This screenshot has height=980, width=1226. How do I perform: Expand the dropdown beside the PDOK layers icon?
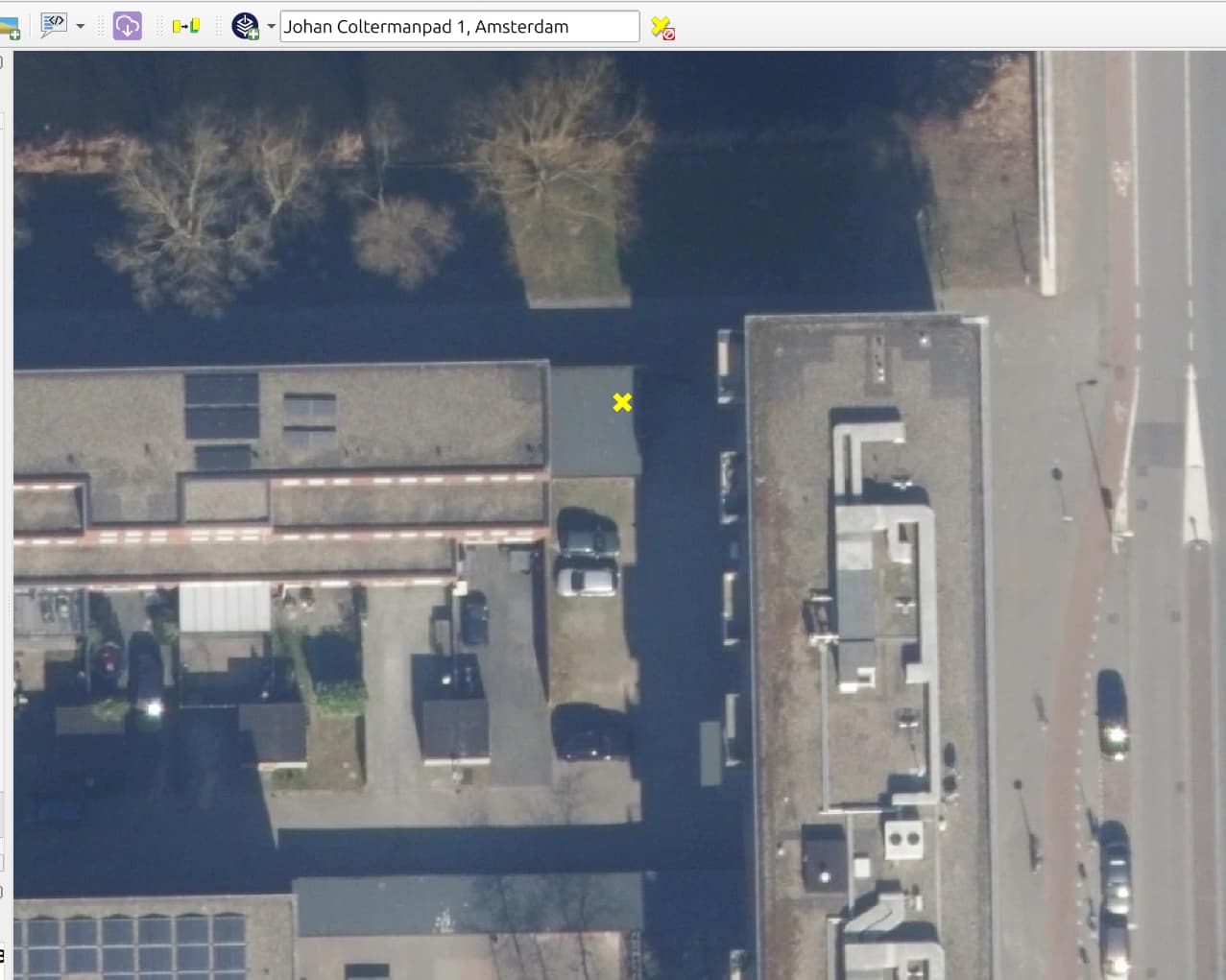[x=271, y=26]
